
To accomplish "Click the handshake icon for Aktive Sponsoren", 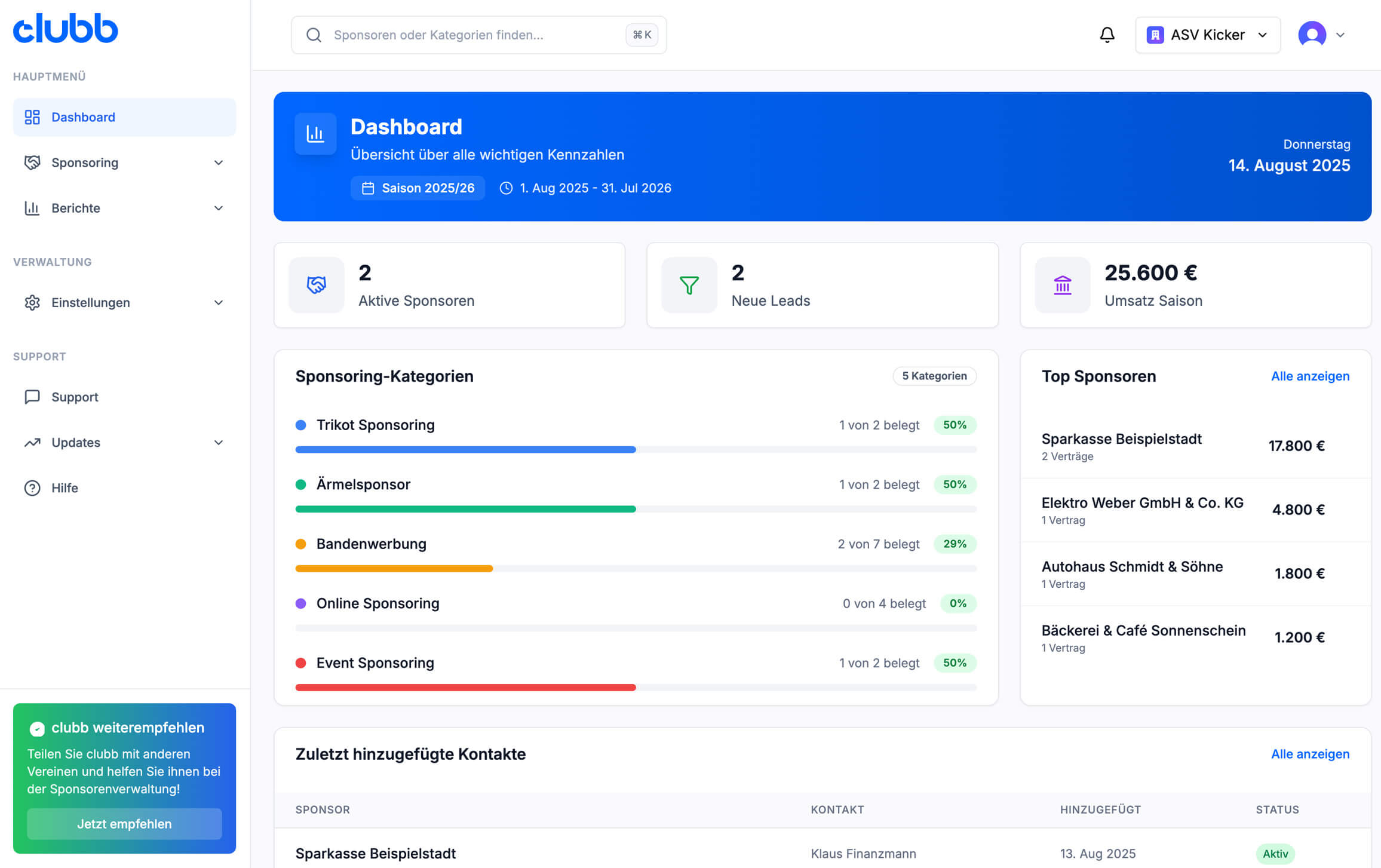I will tap(316, 285).
